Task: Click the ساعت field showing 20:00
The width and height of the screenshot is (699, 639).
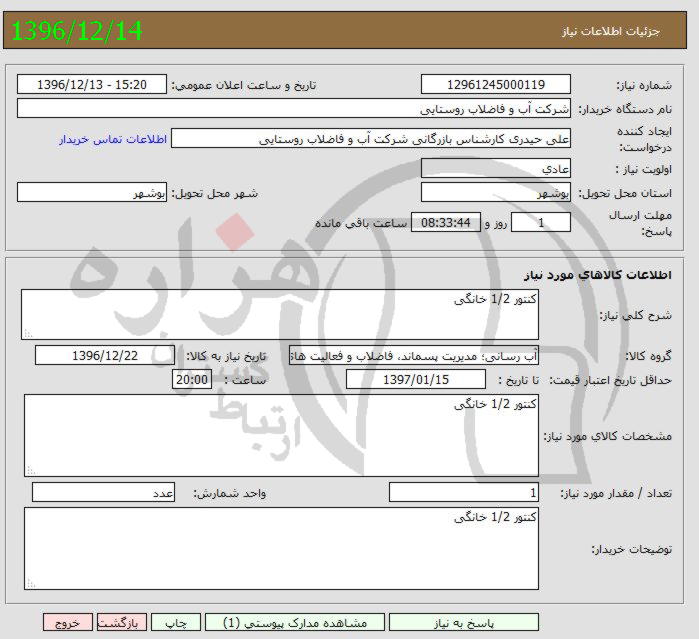Action: click(x=192, y=379)
